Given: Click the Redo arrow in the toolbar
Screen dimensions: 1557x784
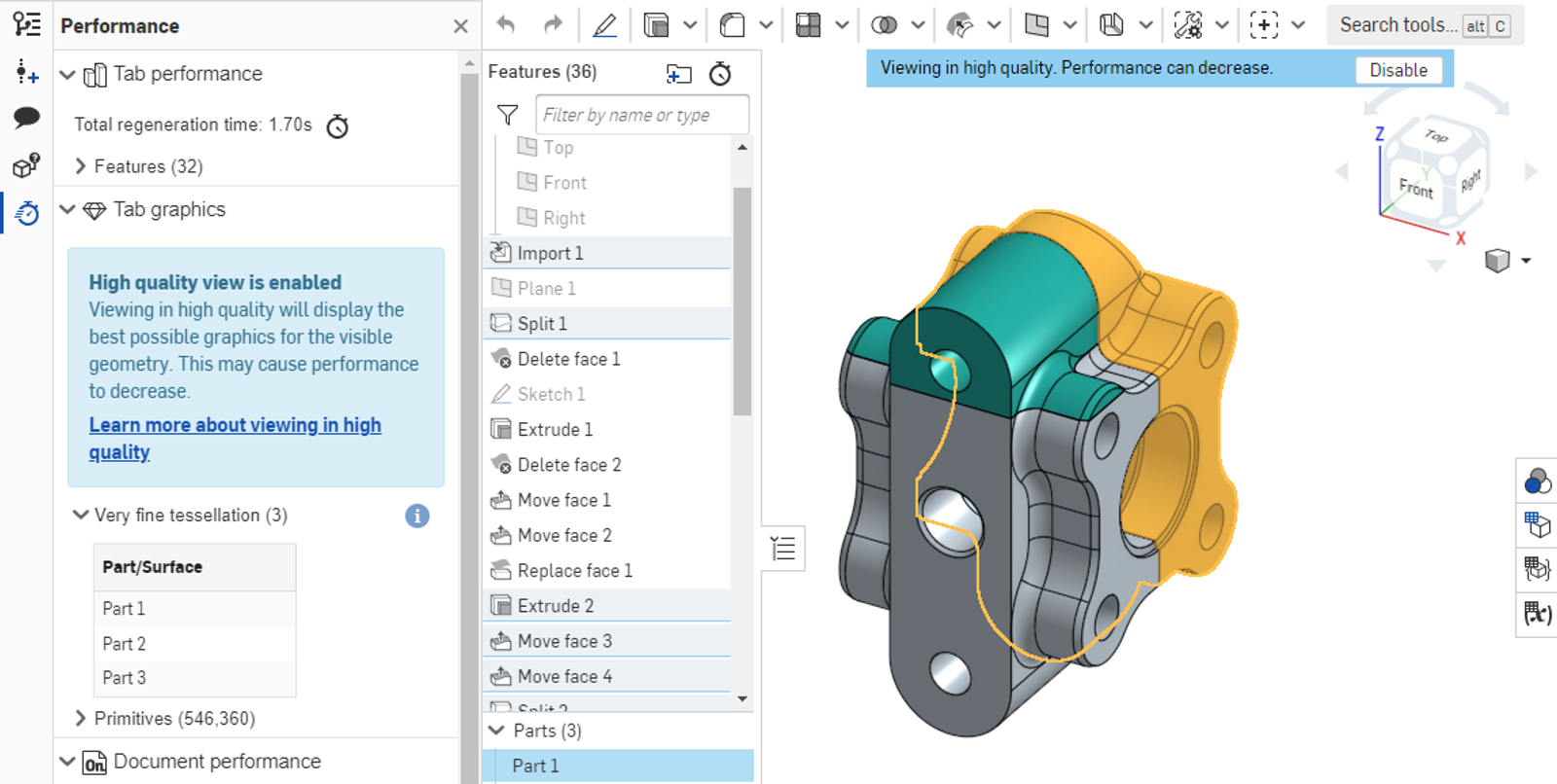Looking at the screenshot, I should pyautogui.click(x=553, y=25).
